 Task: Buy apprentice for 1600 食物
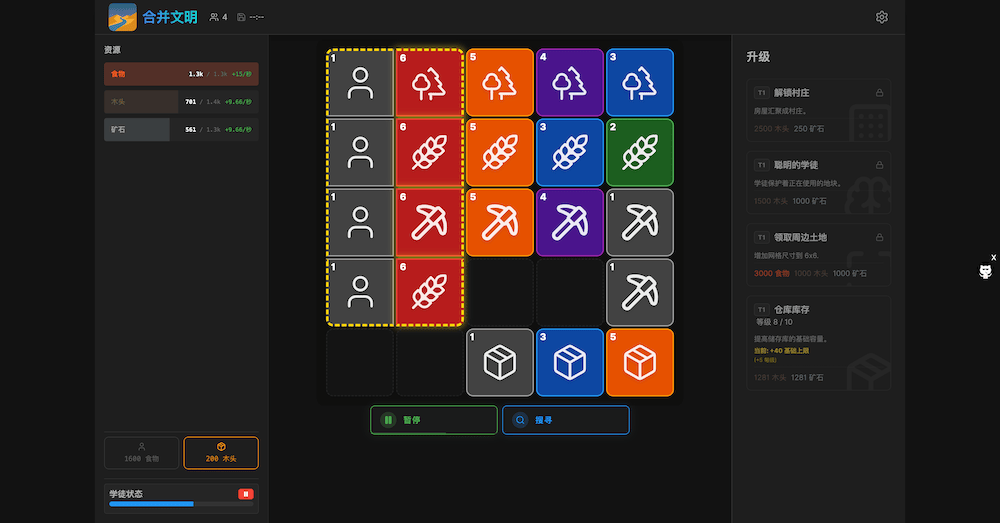(141, 453)
